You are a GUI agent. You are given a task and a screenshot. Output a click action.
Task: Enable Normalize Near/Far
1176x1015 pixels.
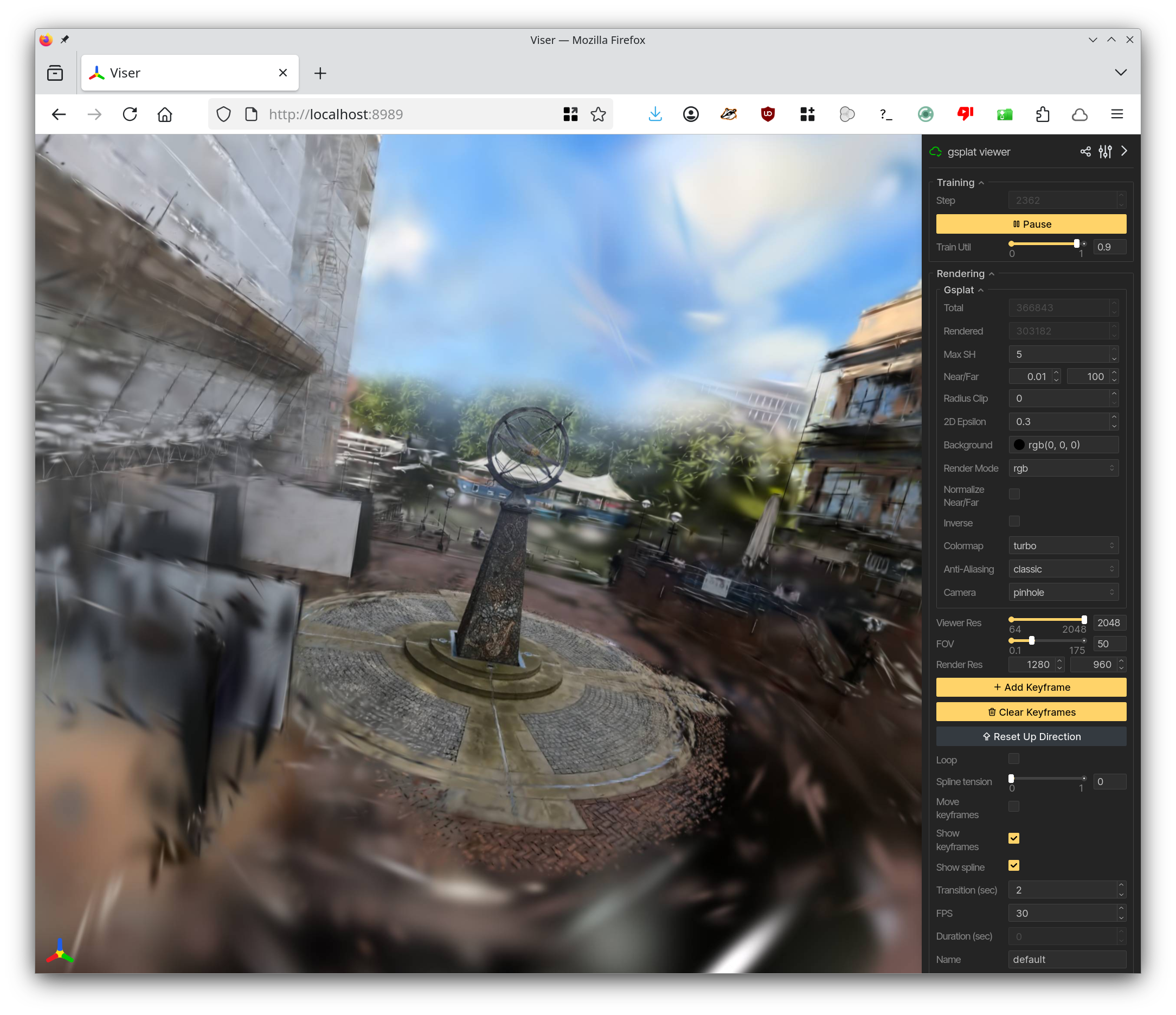pos(1014,494)
